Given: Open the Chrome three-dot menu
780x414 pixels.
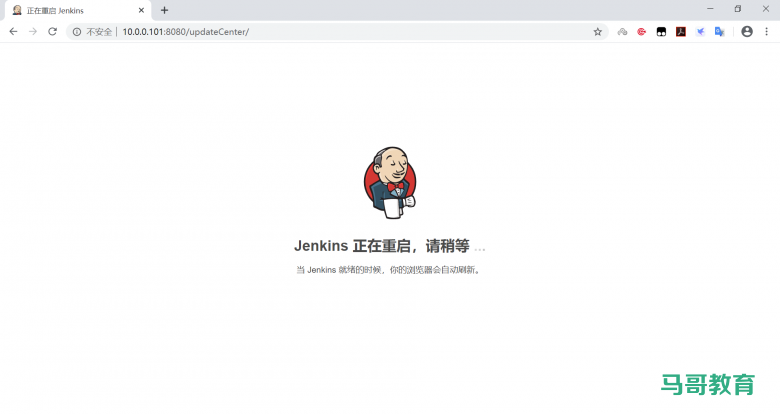Looking at the screenshot, I should coord(766,32).
